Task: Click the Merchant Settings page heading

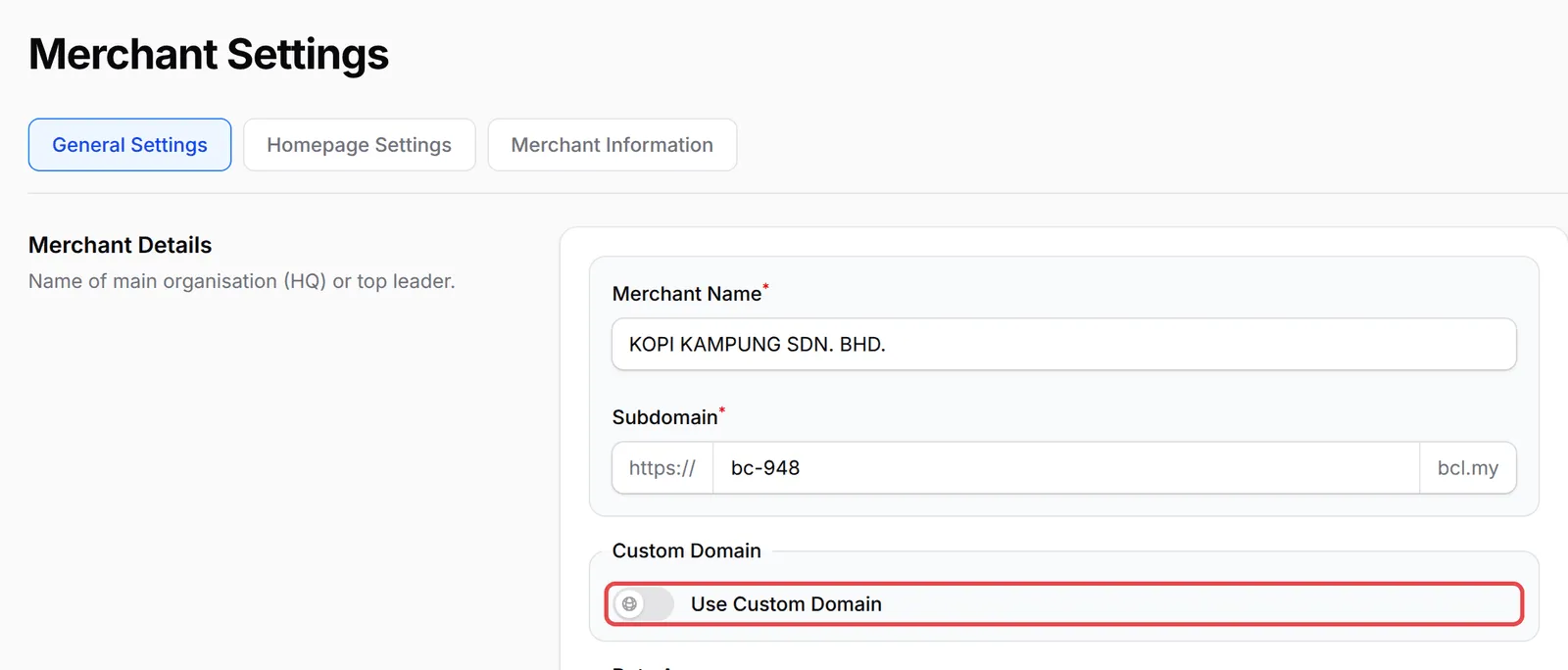Action: 209,54
